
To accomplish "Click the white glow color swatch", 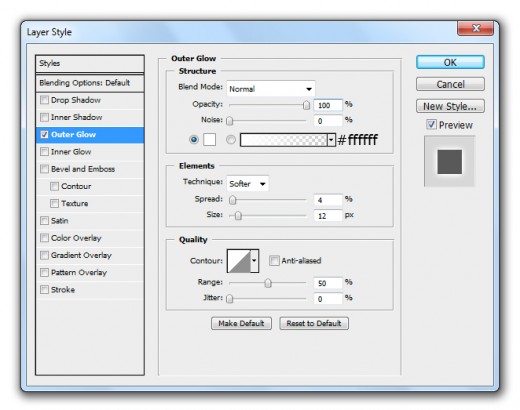I will coord(209,140).
